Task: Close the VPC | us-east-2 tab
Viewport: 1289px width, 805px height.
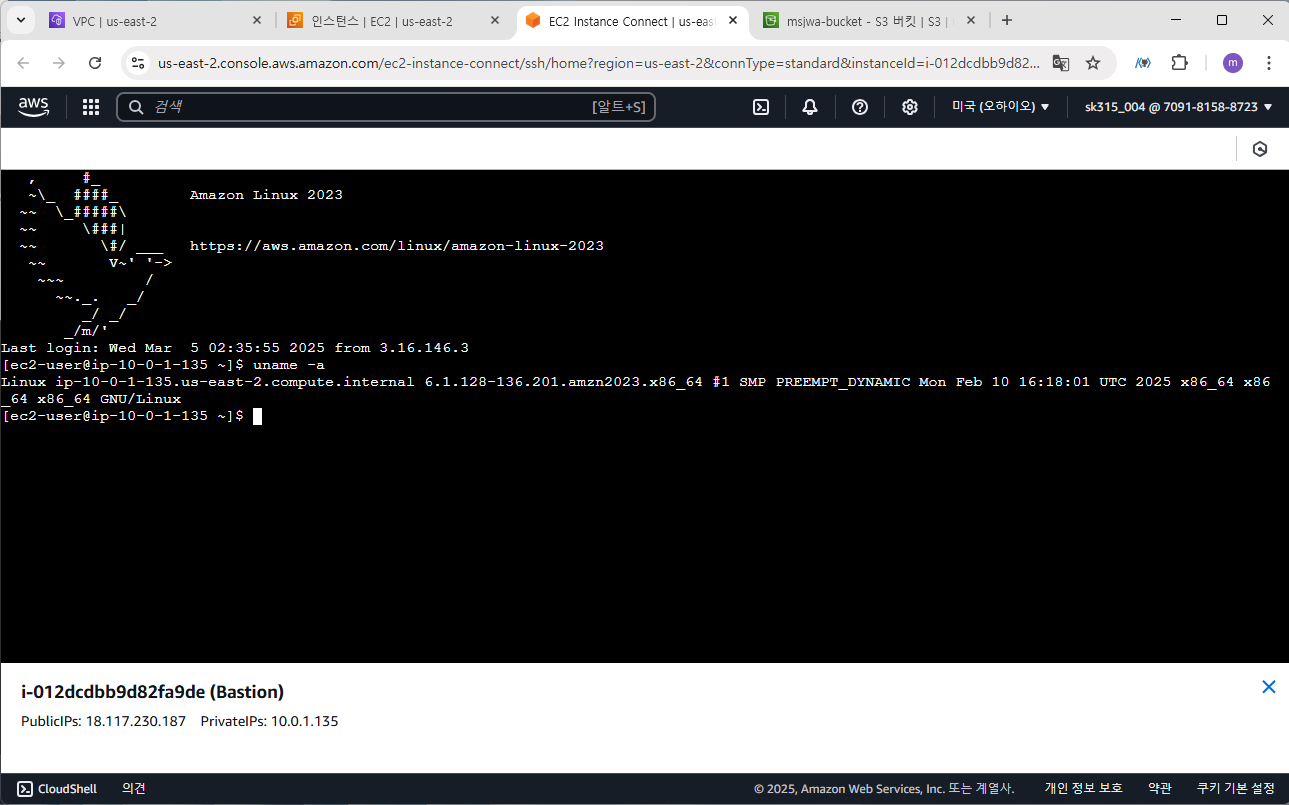Action: (x=257, y=20)
